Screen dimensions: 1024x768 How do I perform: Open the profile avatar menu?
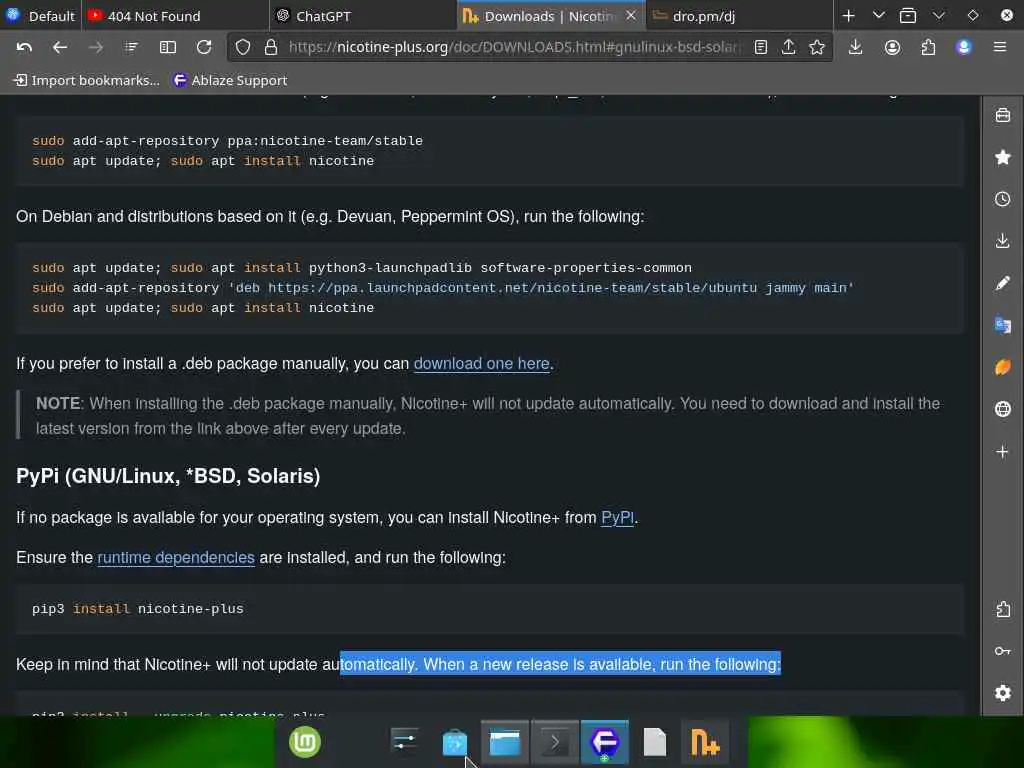(x=964, y=47)
